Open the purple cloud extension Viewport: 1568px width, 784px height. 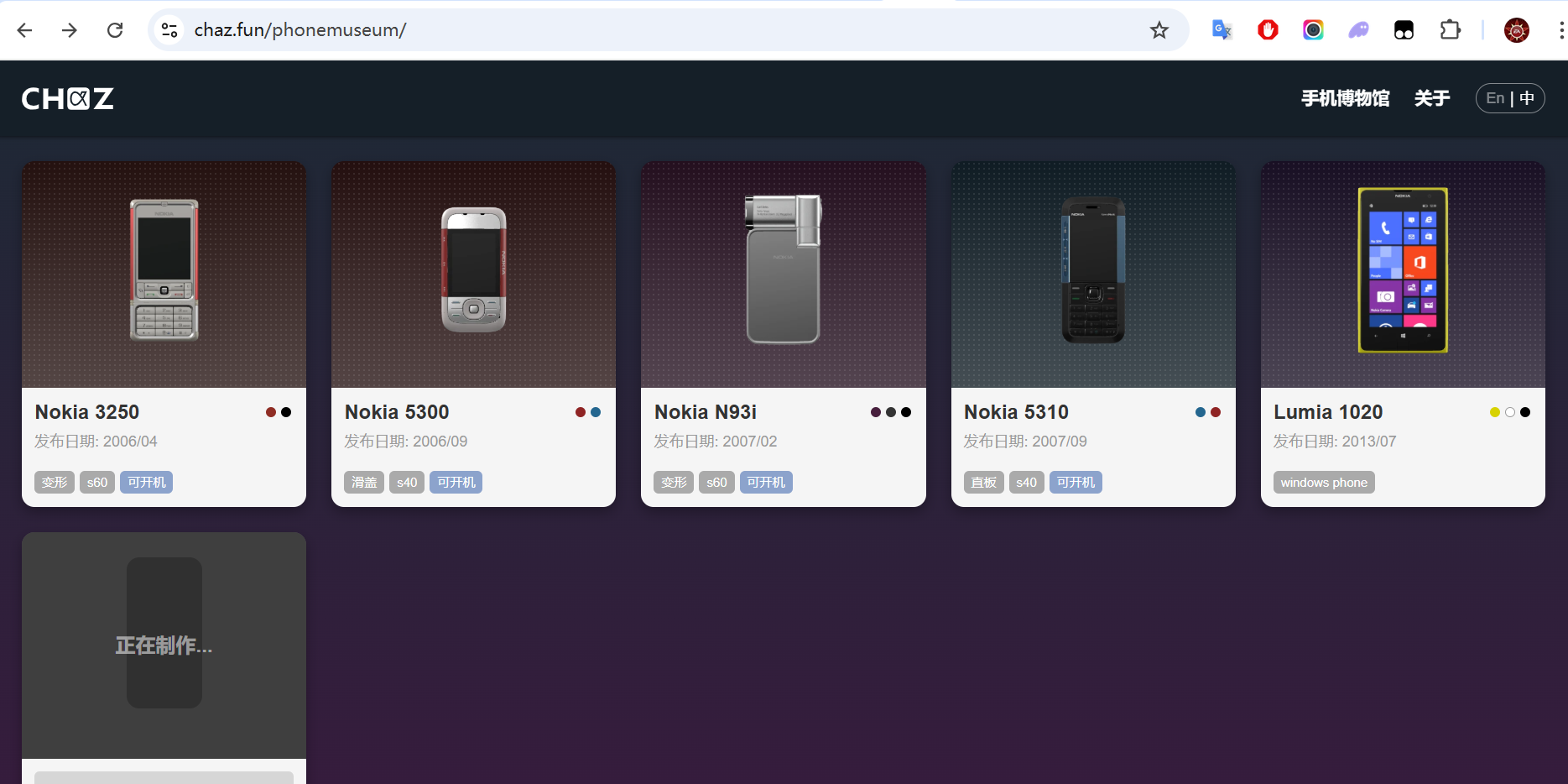pos(1358,30)
